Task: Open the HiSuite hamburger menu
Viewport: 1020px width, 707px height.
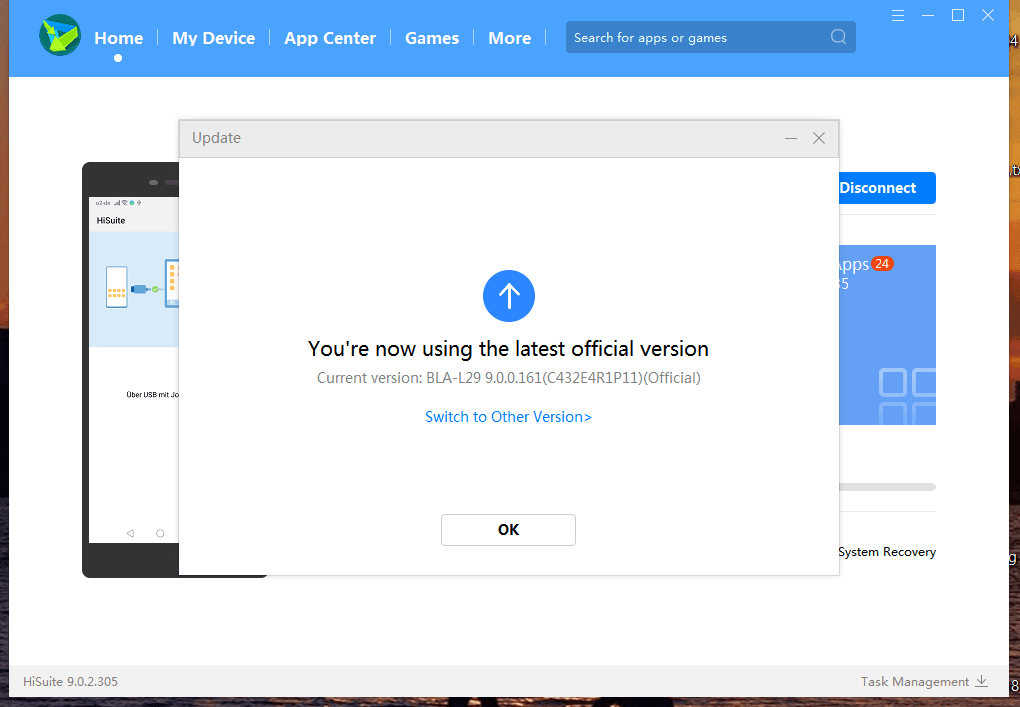Action: coord(898,16)
